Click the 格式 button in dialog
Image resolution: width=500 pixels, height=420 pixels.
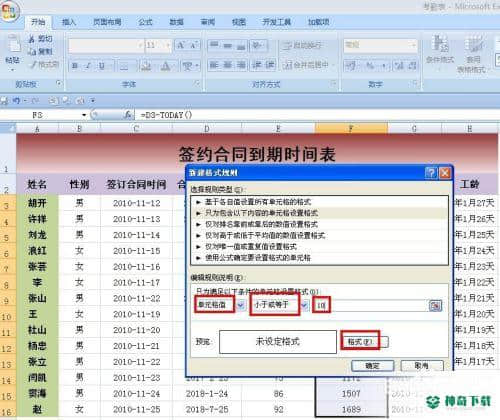(x=360, y=342)
